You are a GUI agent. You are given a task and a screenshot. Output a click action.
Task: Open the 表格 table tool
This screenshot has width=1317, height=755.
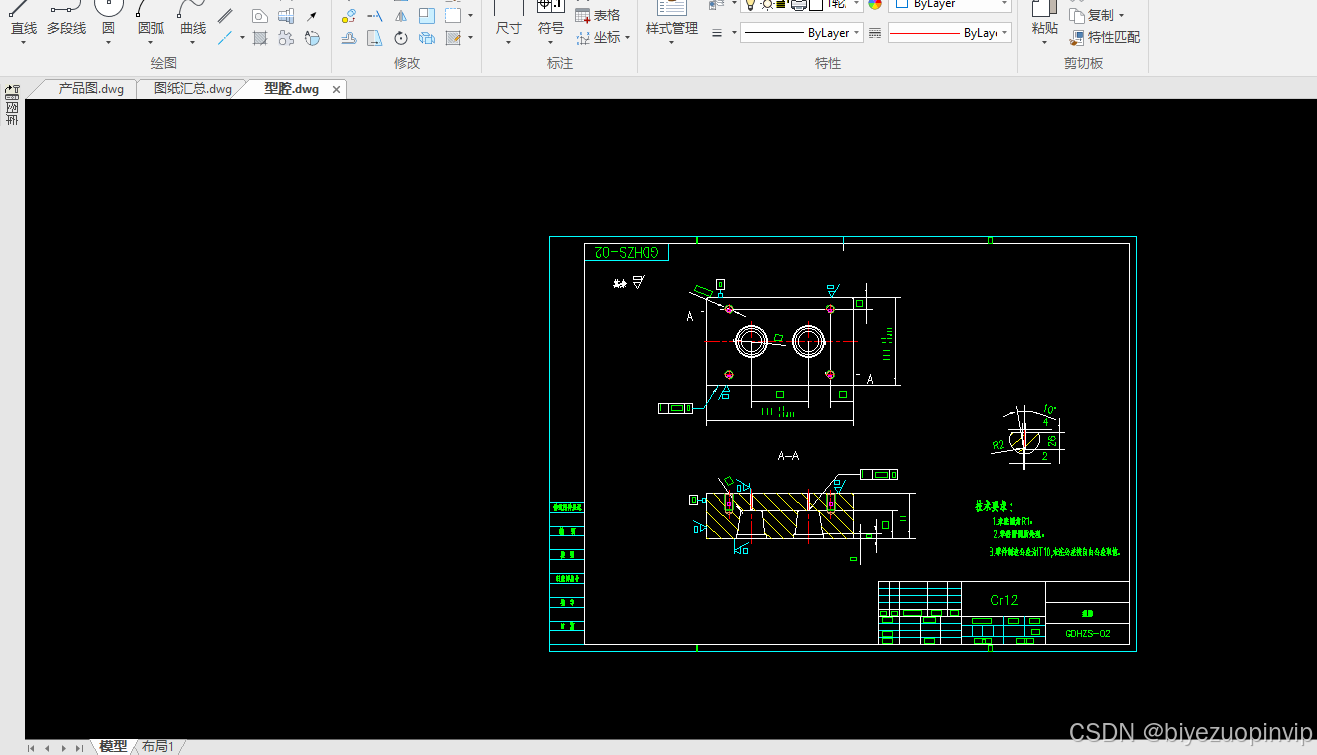click(x=598, y=15)
